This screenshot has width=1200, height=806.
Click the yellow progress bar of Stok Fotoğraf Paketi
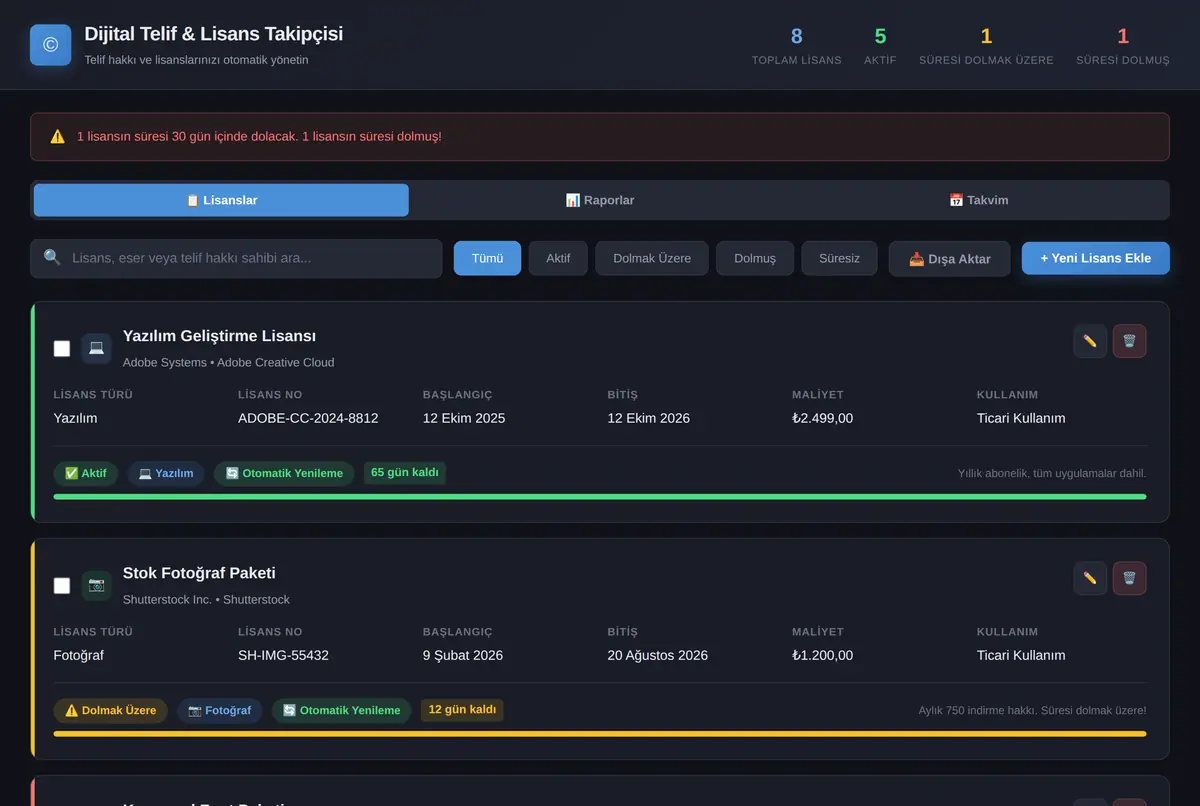(600, 734)
